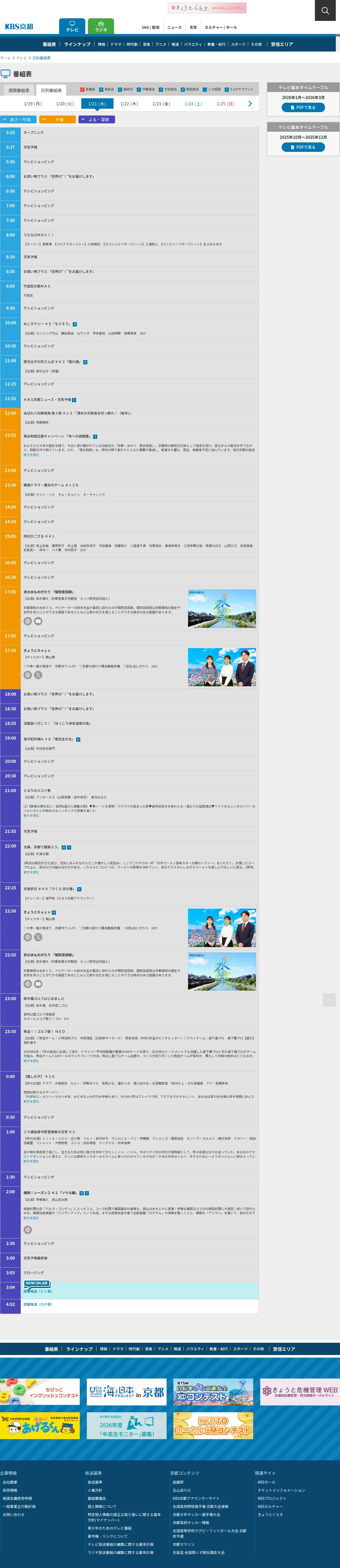
Task: Jump to 午後 section
Action: click(x=57, y=120)
